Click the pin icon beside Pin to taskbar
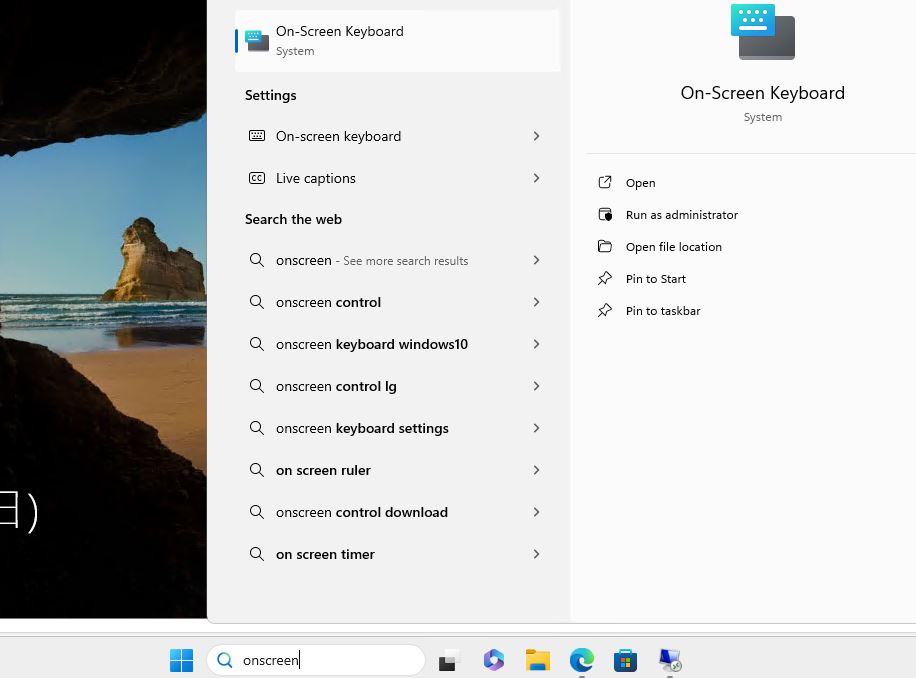This screenshot has width=916, height=678. (x=605, y=311)
